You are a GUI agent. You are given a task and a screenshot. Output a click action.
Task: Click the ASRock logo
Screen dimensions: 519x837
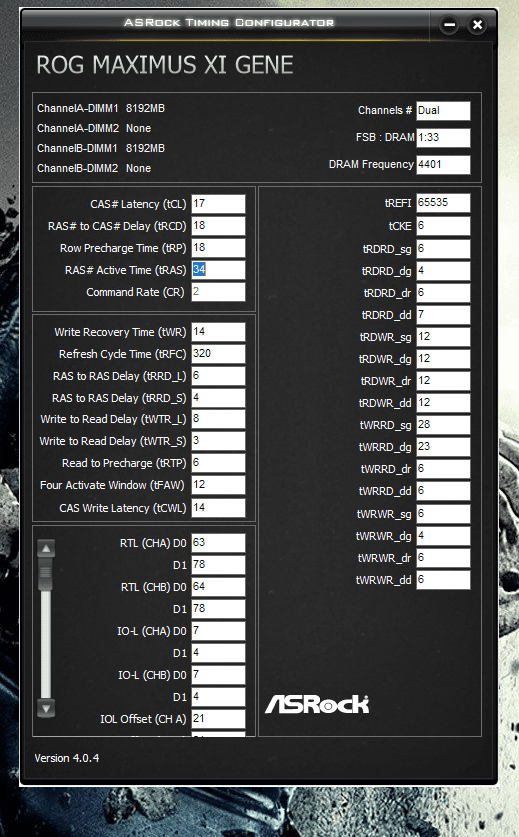[317, 704]
